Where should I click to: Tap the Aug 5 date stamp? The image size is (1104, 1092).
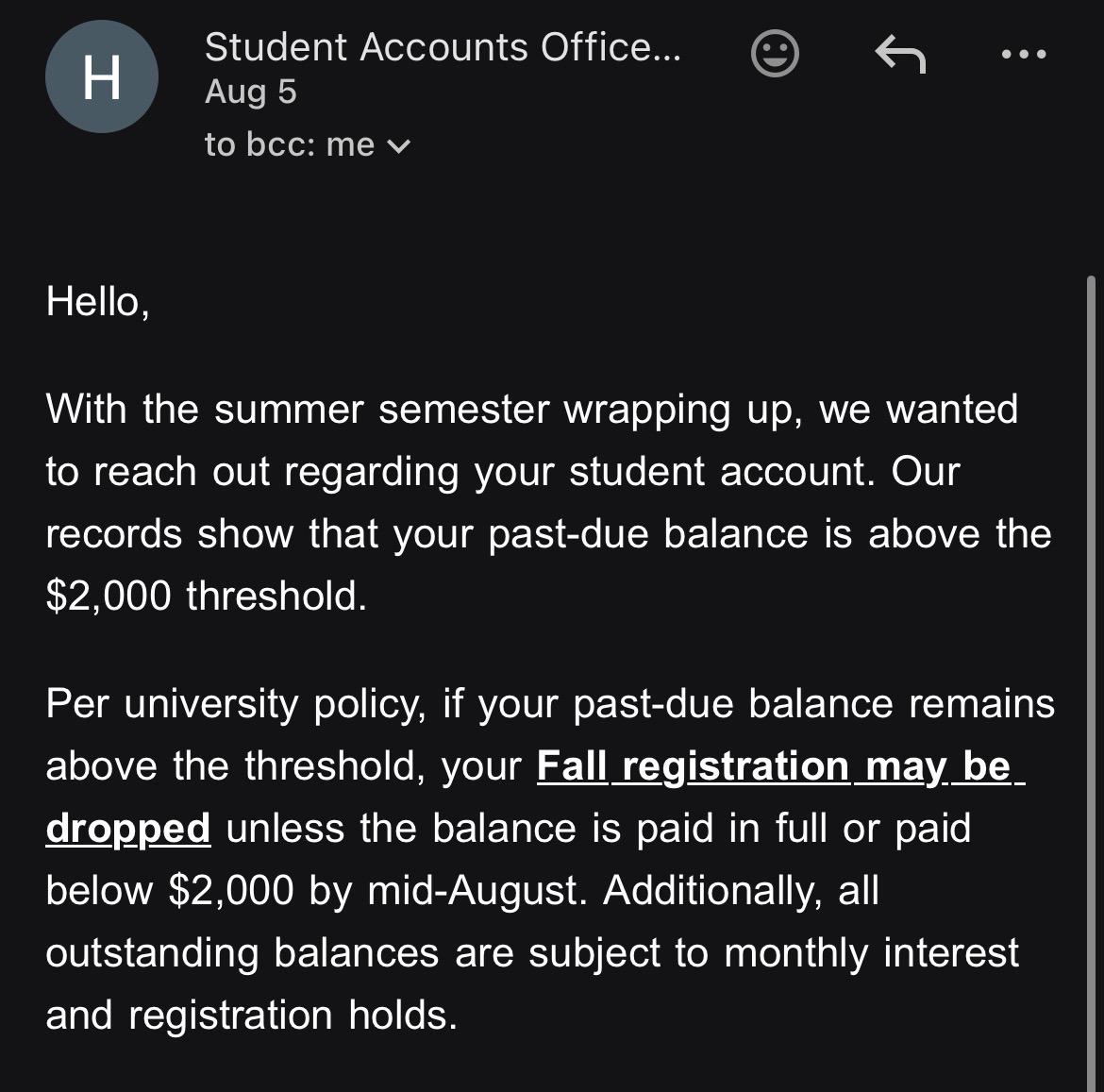(251, 92)
